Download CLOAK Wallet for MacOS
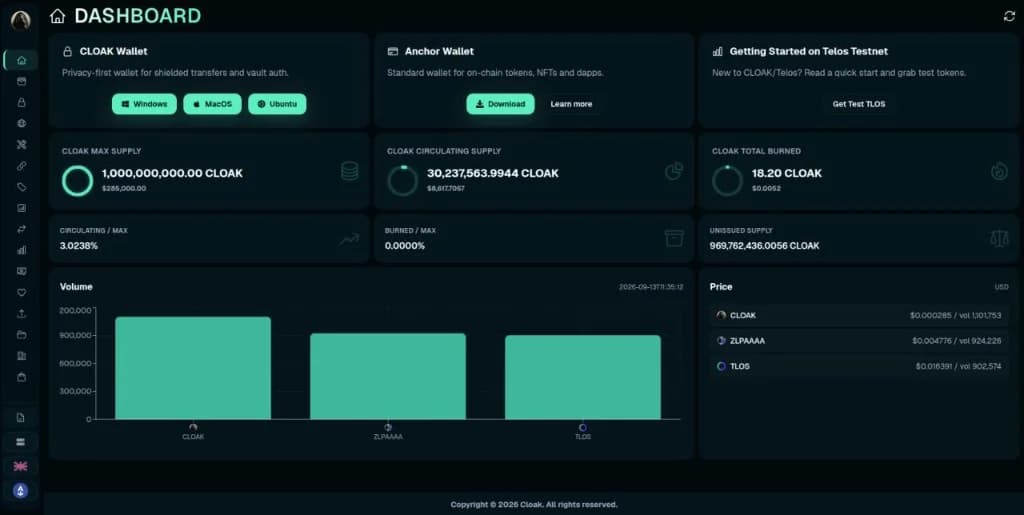1024x515 pixels. coord(212,104)
